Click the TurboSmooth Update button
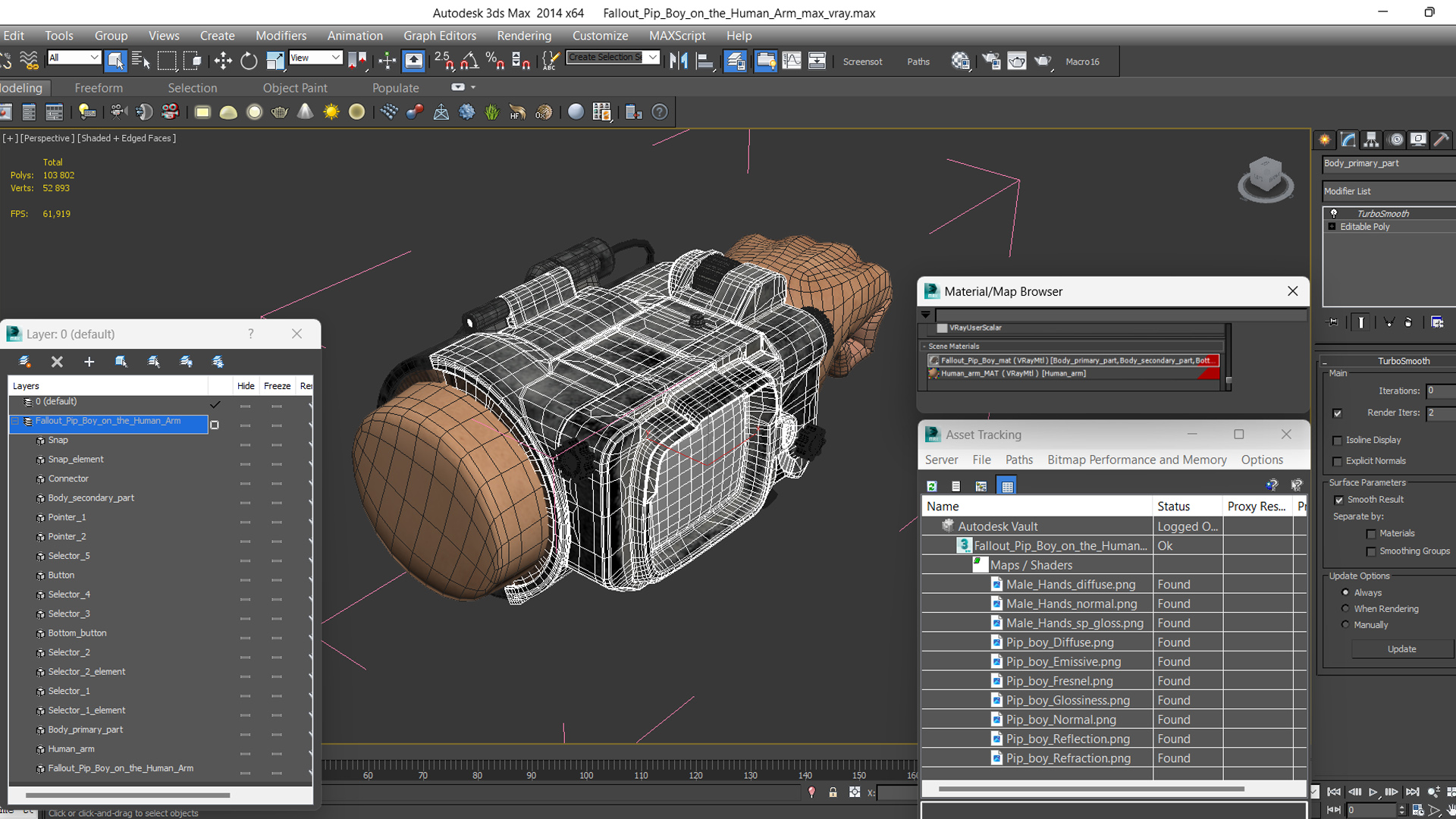Viewport: 1456px width, 819px height. (1401, 649)
